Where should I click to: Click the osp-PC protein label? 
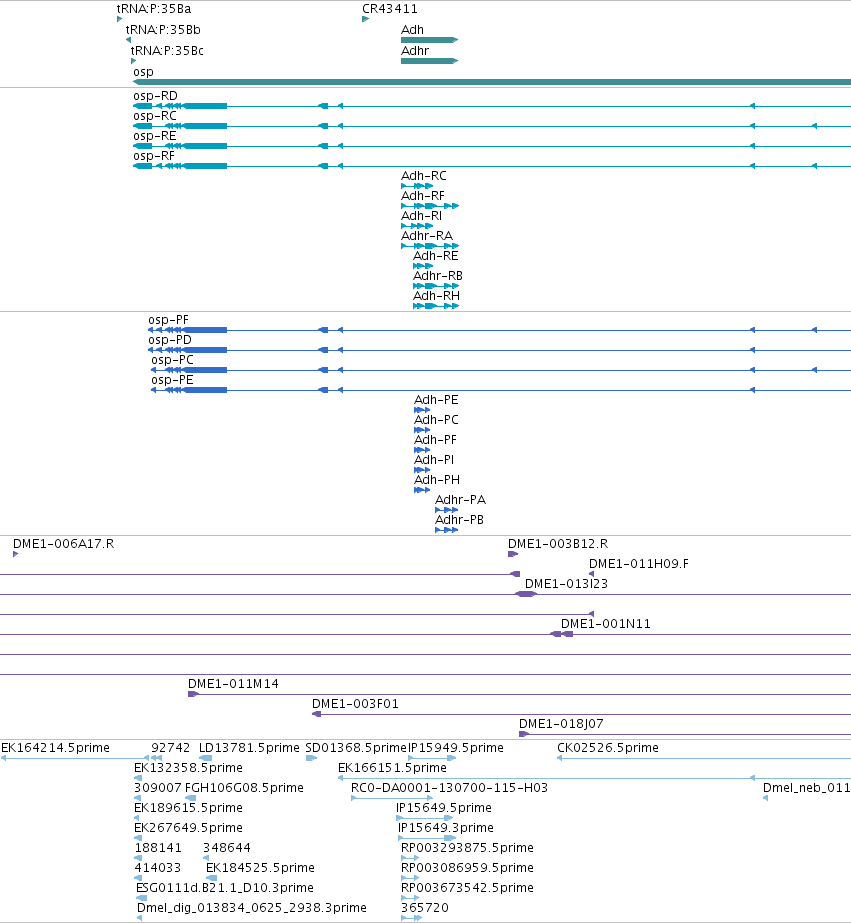(172, 360)
